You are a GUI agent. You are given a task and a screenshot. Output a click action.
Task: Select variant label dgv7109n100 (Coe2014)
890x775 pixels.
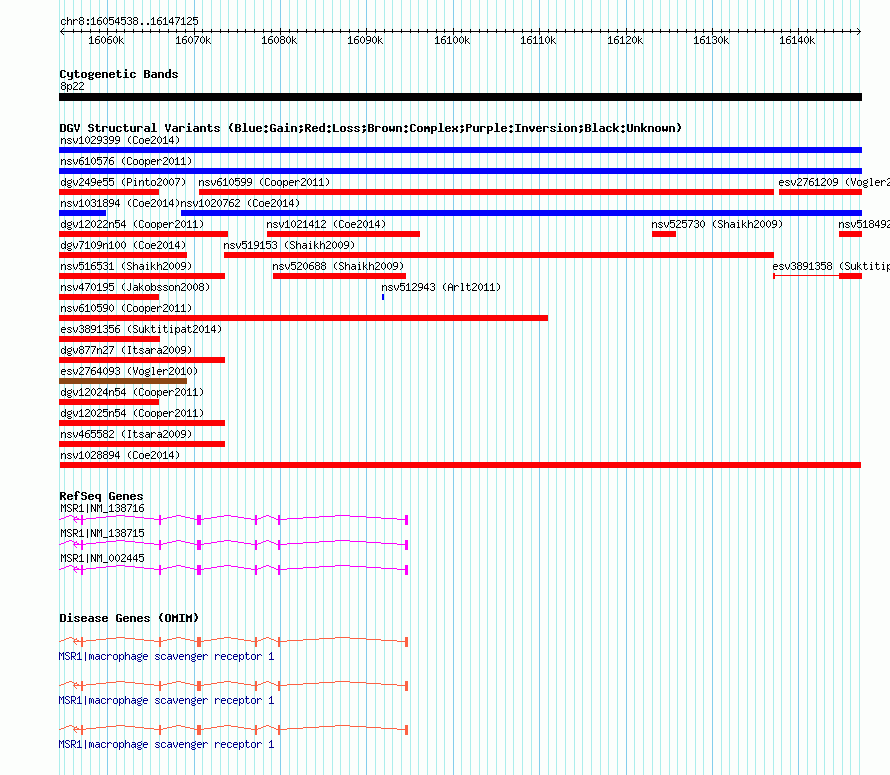click(123, 245)
